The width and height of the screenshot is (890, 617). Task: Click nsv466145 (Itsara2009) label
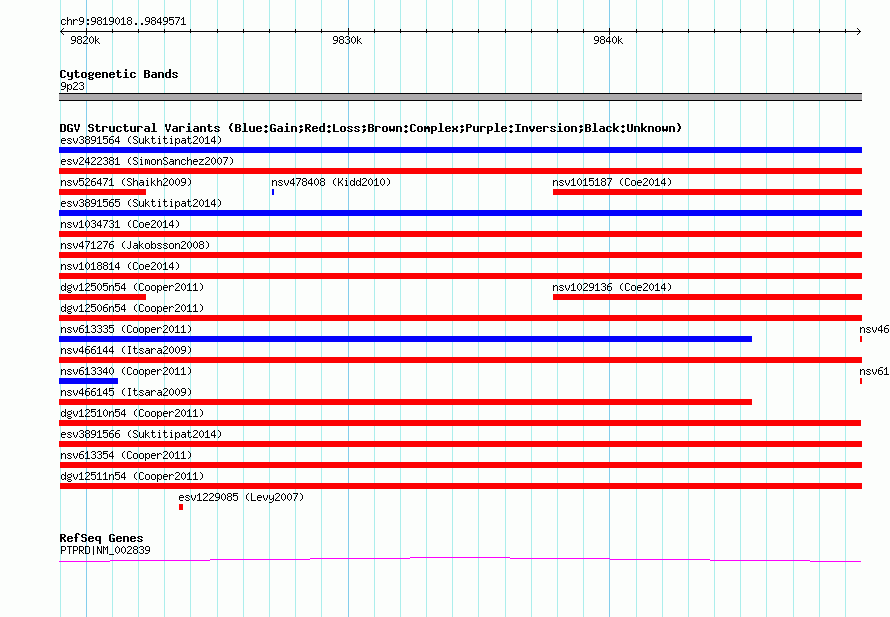(126, 392)
